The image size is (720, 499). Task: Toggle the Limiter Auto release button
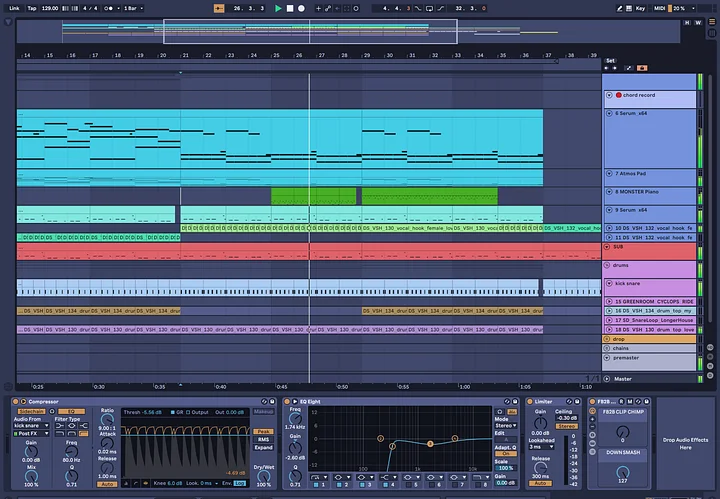540,483
